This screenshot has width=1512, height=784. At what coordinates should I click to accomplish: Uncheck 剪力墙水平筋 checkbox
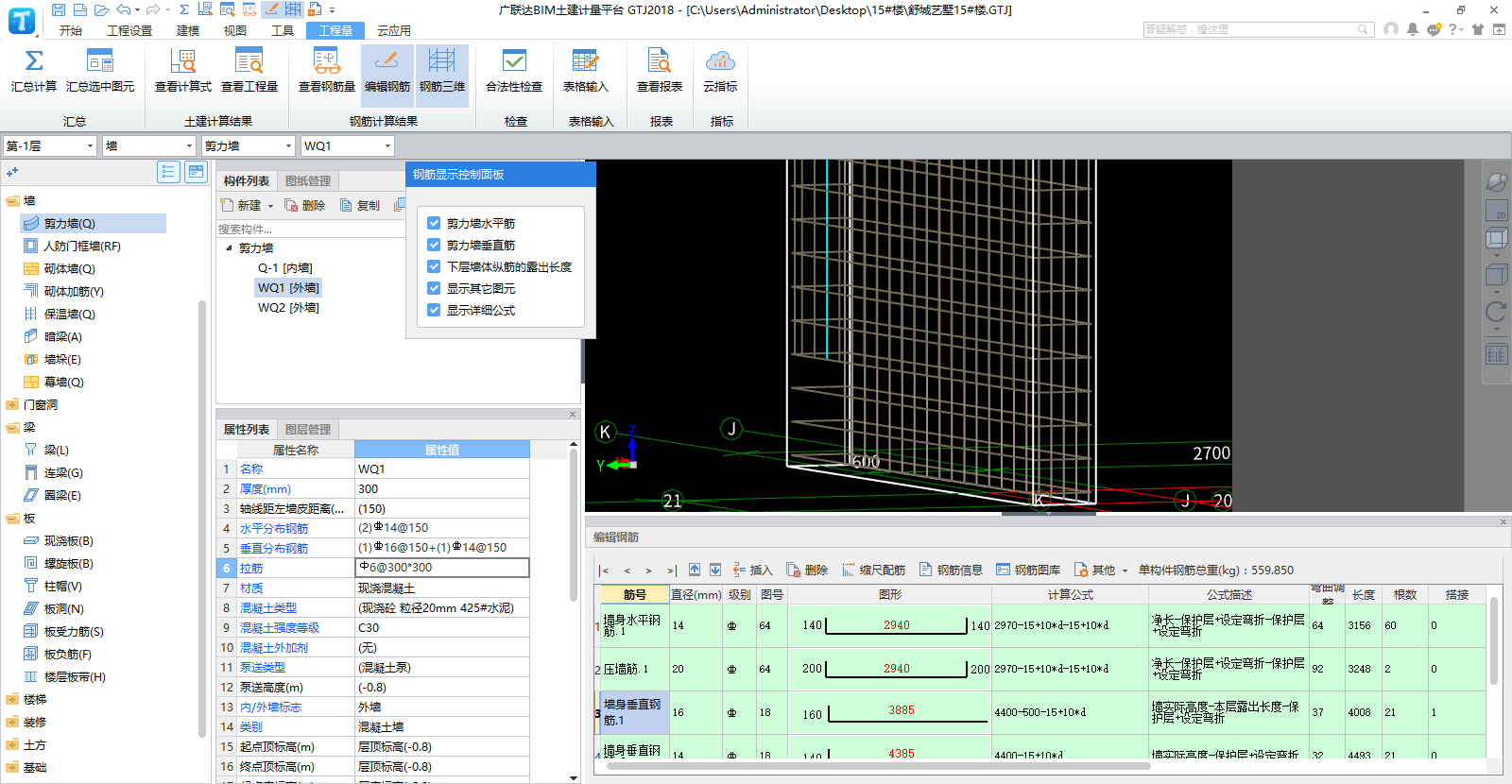tap(434, 223)
